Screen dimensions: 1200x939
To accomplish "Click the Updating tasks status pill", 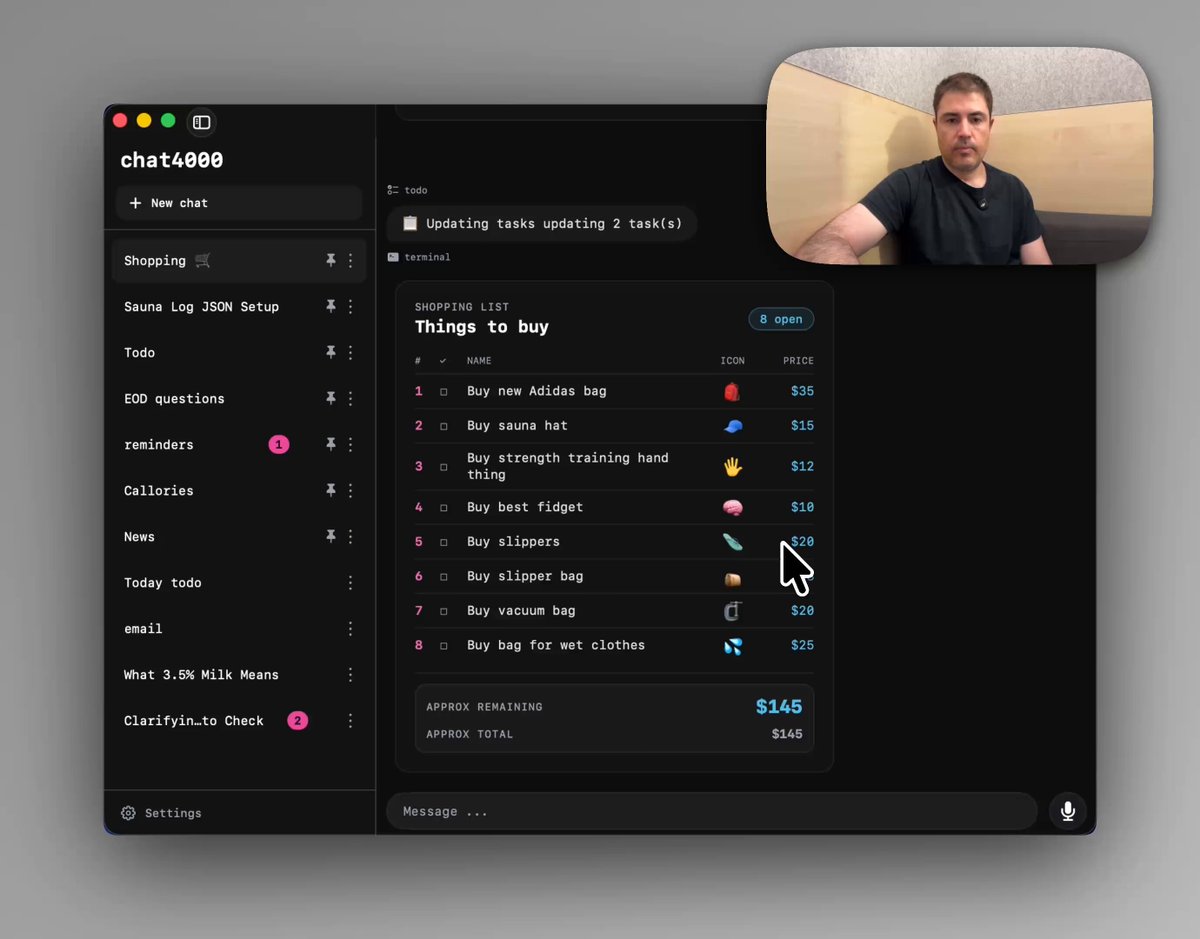I will click(542, 224).
